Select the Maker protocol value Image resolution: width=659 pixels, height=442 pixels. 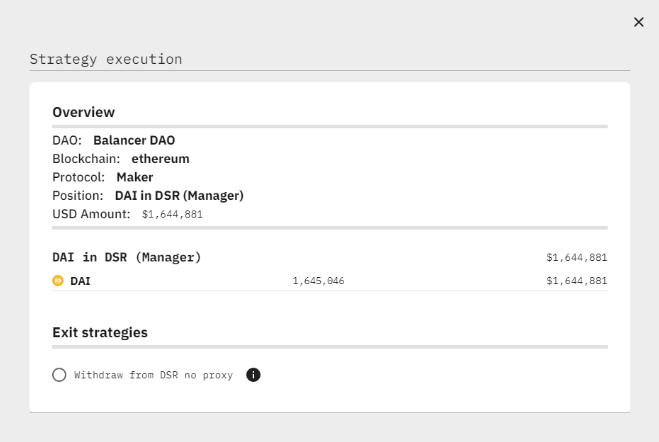click(134, 177)
